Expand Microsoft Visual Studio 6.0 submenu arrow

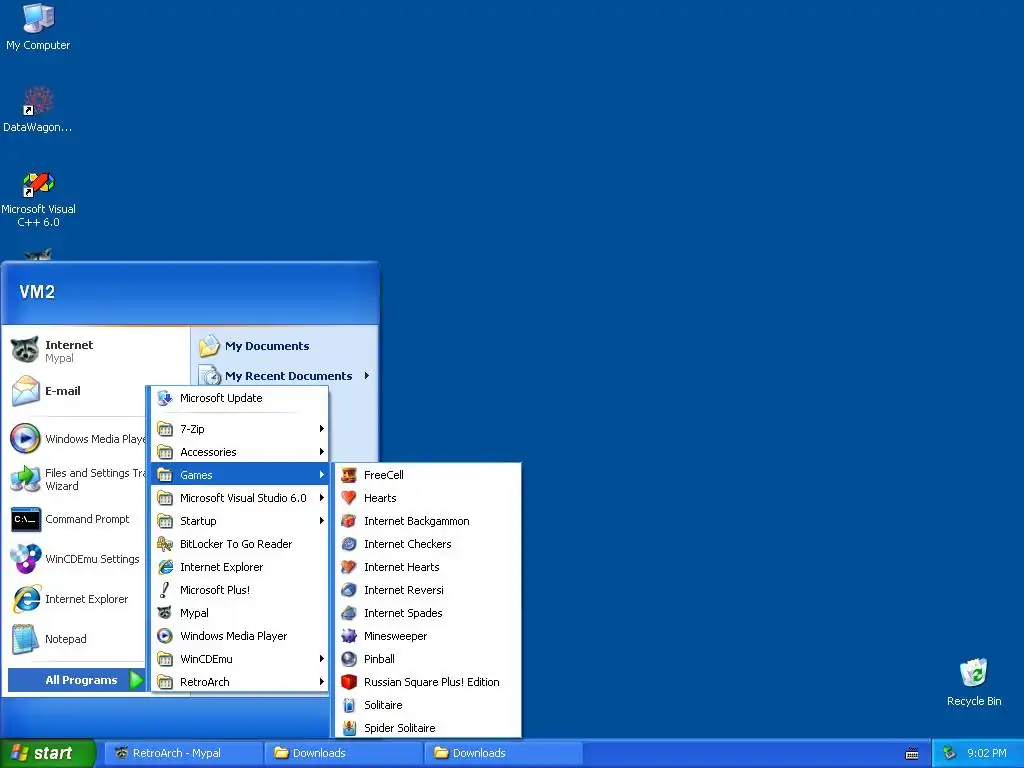click(x=321, y=498)
